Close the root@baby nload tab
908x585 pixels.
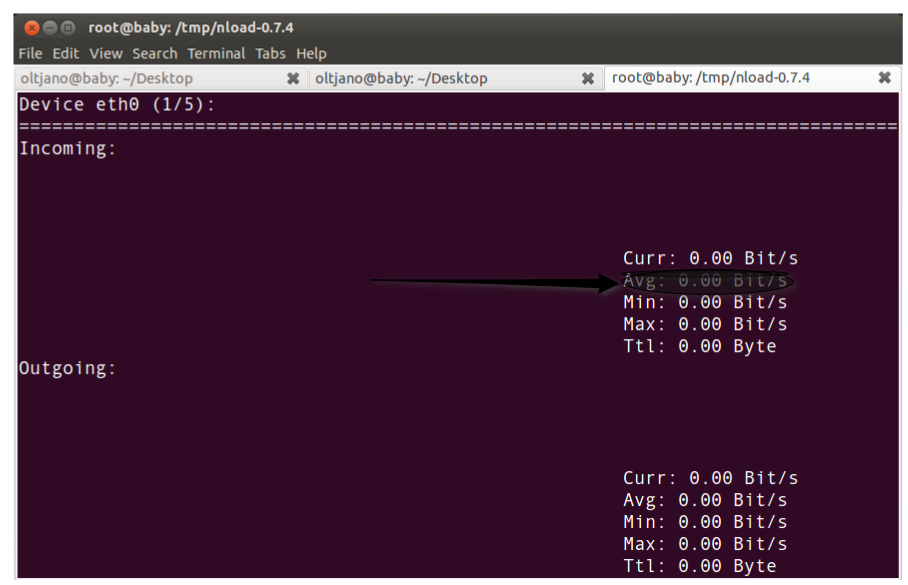885,77
